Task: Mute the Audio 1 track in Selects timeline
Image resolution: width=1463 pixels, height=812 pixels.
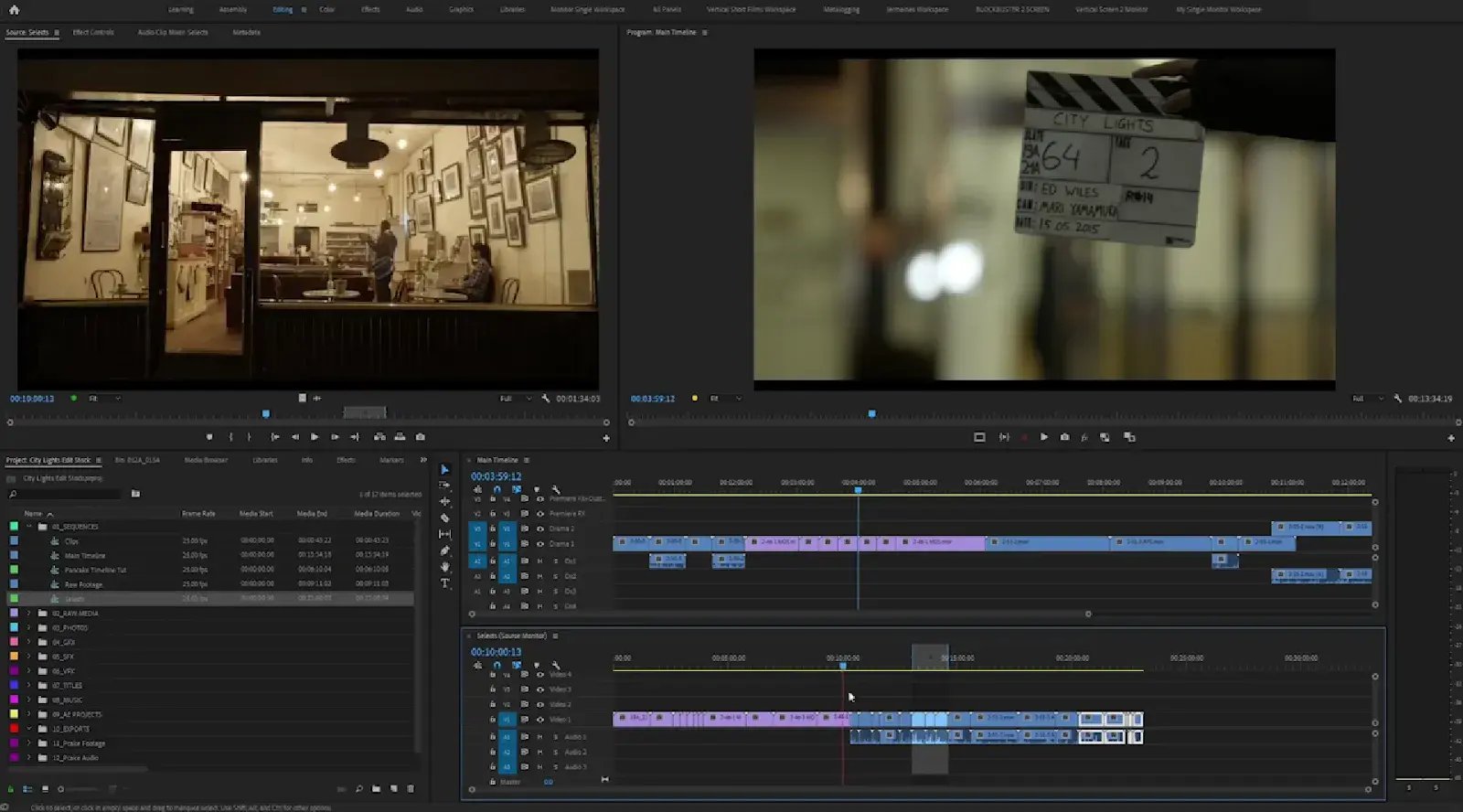Action: pyautogui.click(x=540, y=736)
